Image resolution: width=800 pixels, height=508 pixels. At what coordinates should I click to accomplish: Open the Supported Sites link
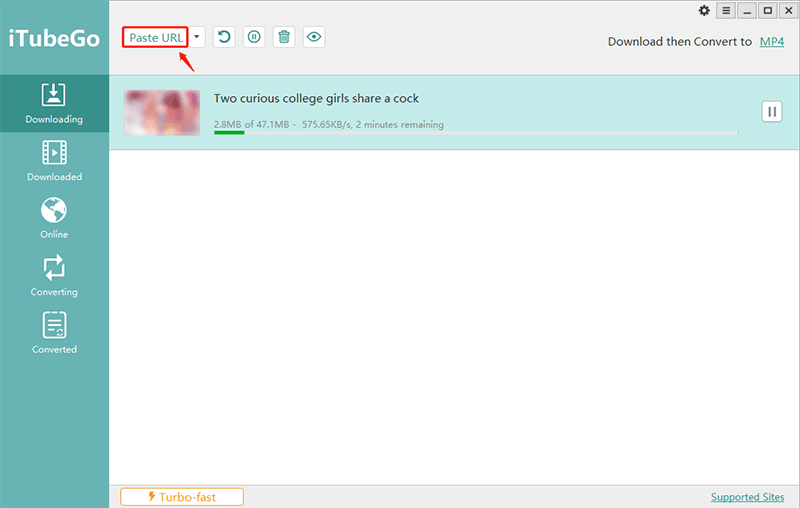(x=747, y=497)
